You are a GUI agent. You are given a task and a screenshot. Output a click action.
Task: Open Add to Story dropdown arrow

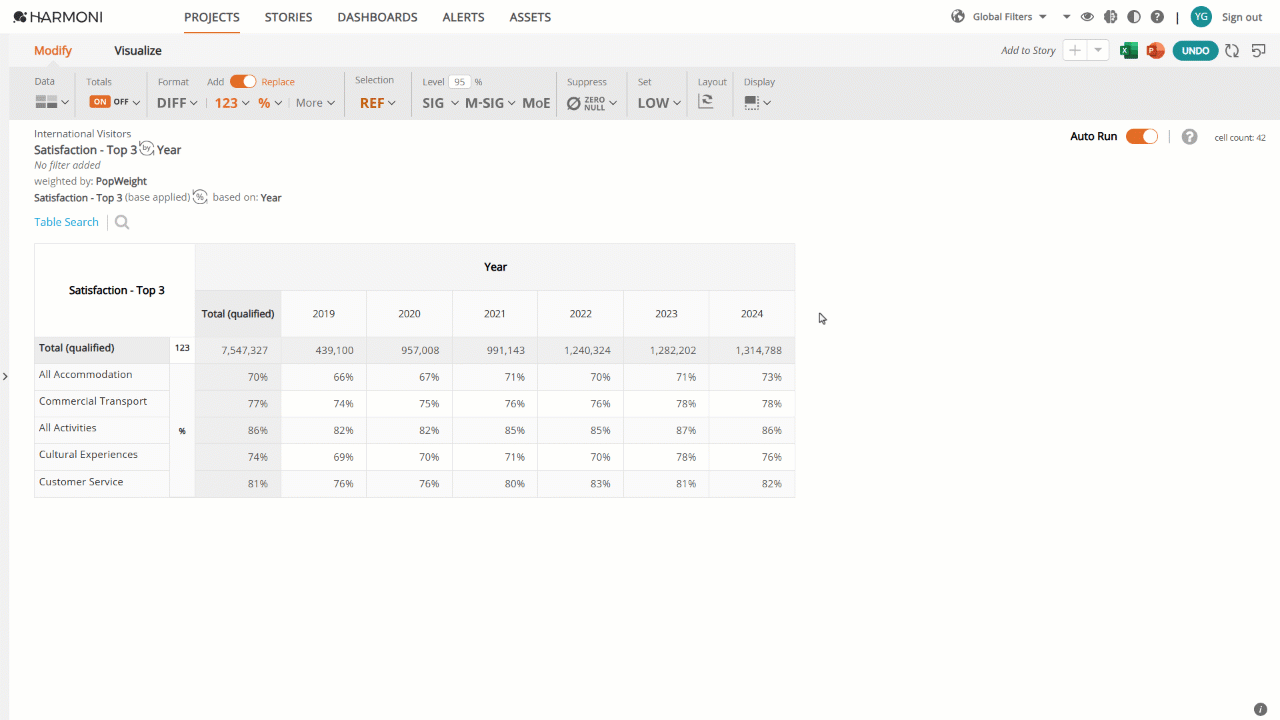[1098, 51]
